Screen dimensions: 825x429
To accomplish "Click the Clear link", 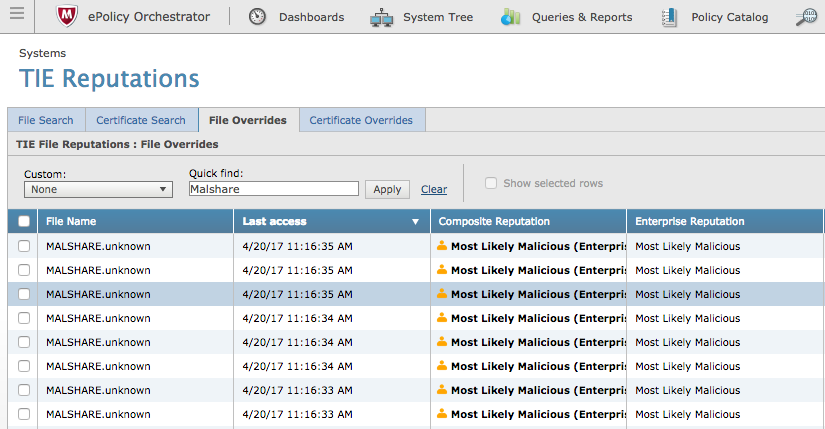I will pyautogui.click(x=434, y=189).
